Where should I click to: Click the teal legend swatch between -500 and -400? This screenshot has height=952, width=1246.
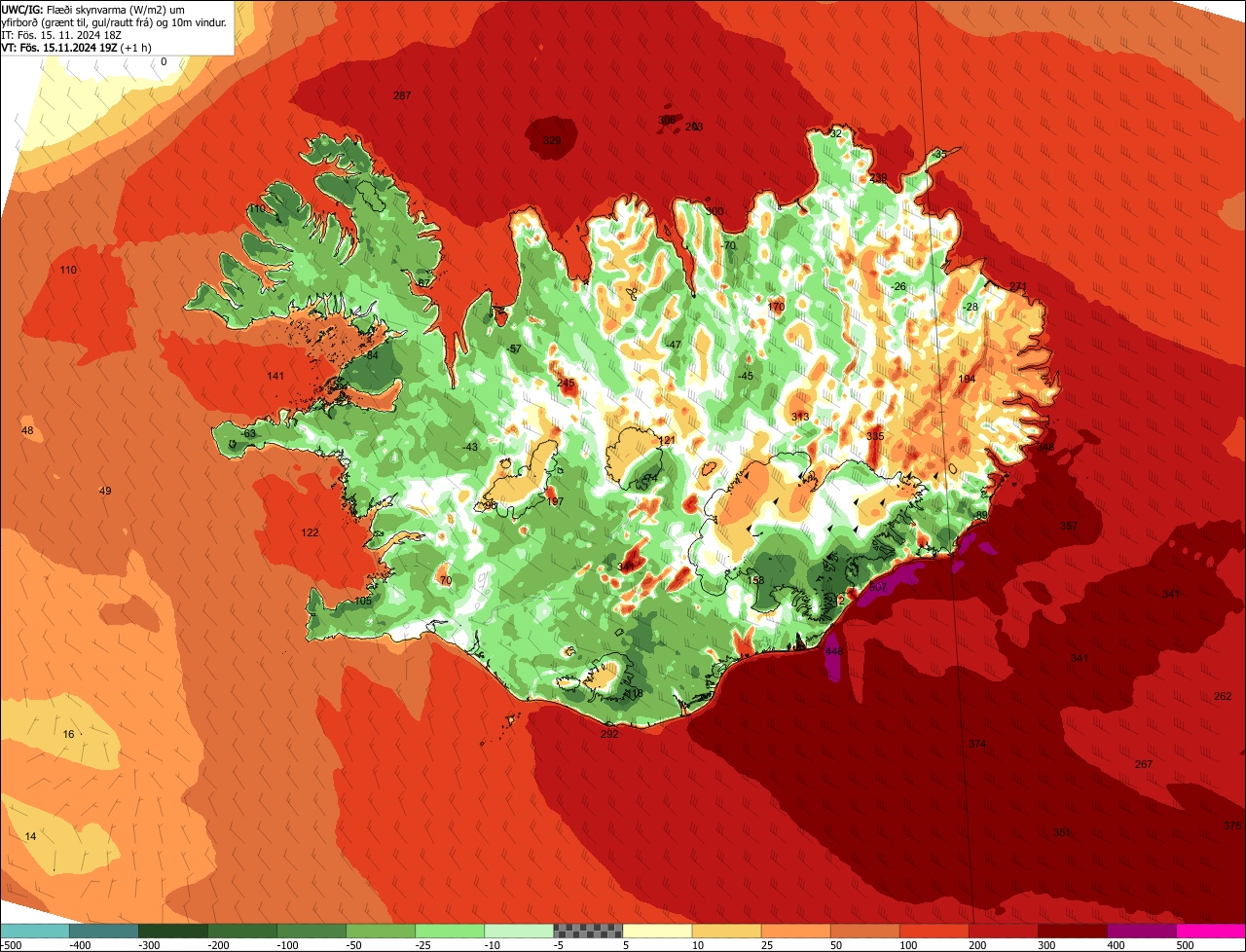click(35, 931)
